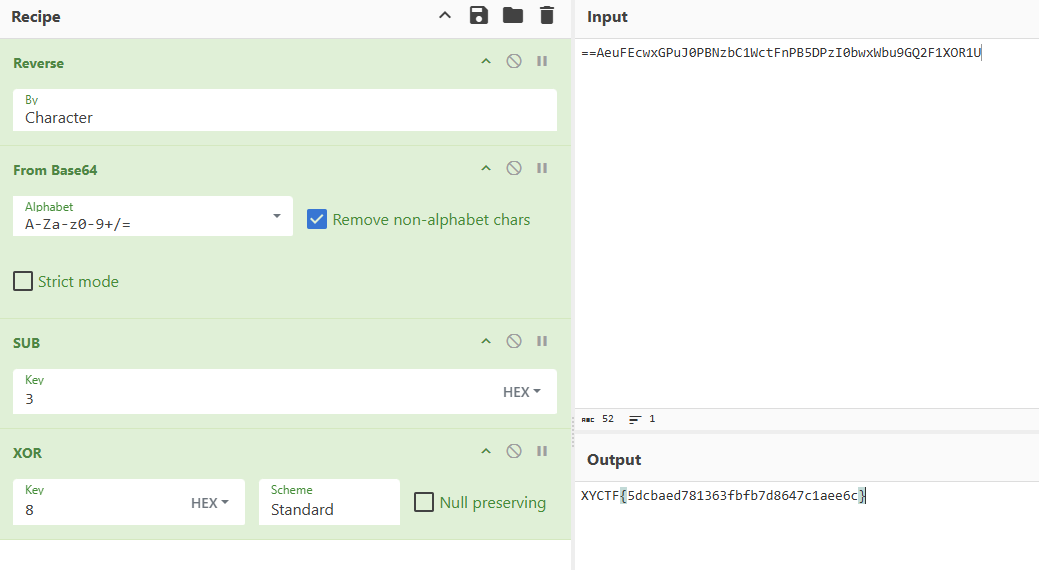Clear the recipe with the trash icon
This screenshot has width=1039, height=570.
[x=546, y=15]
